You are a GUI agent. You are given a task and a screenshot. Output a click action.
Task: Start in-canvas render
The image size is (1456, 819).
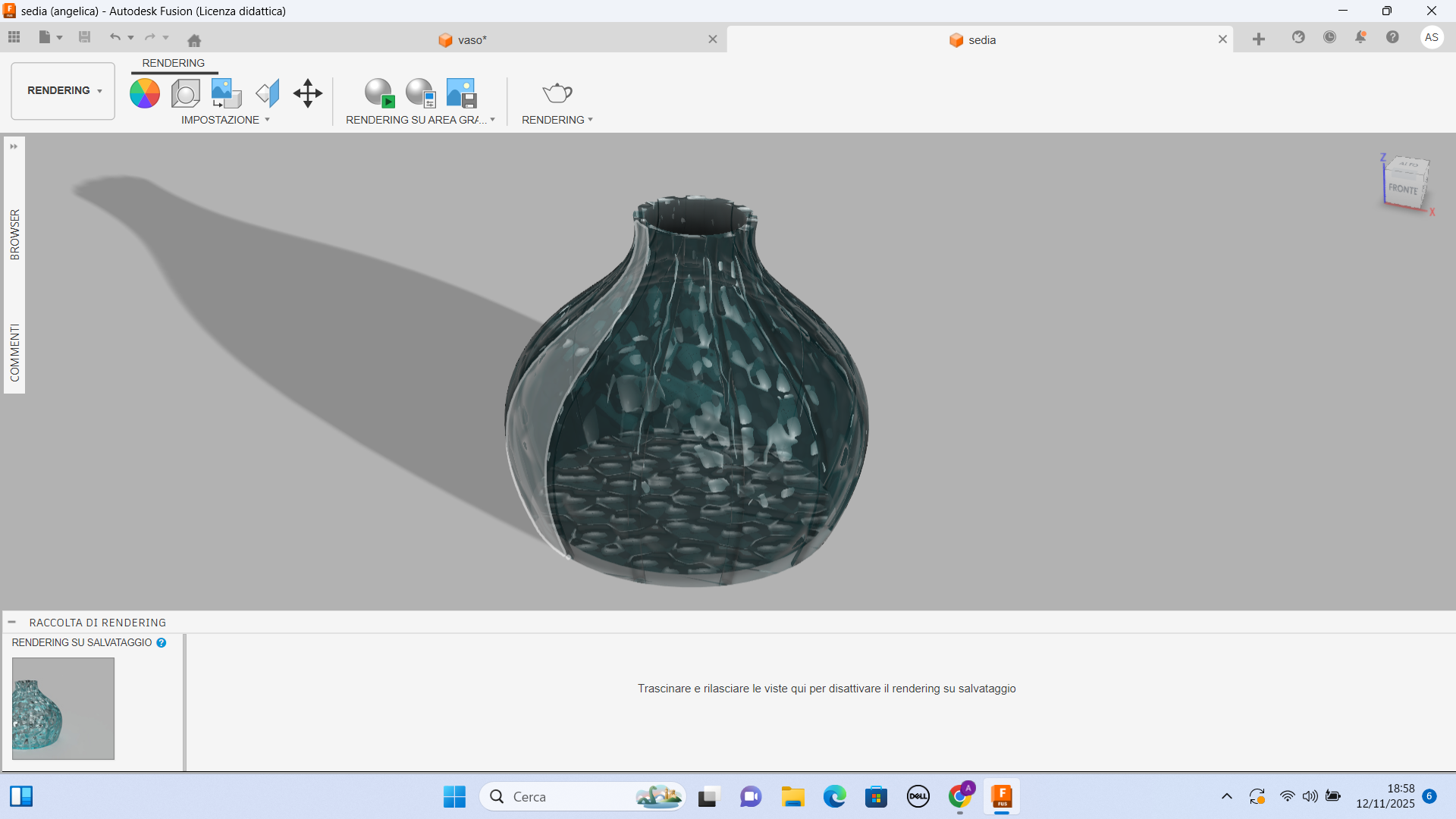[379, 93]
